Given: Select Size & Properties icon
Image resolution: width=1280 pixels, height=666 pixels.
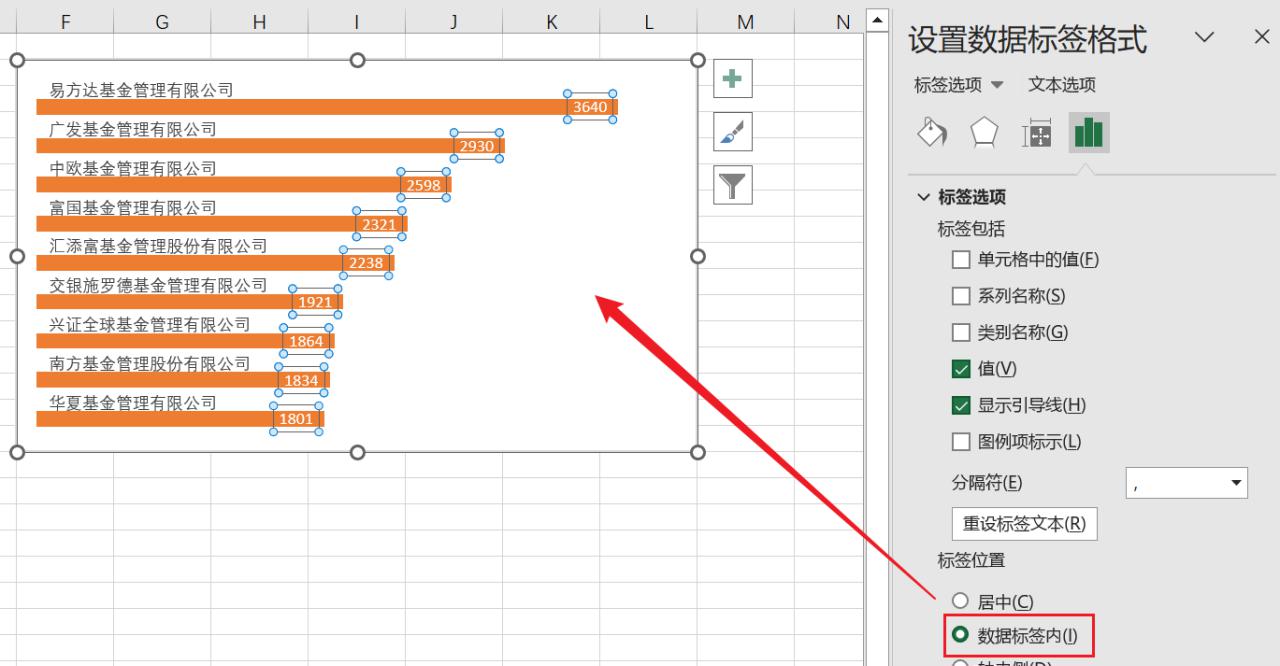Looking at the screenshot, I should (1037, 133).
